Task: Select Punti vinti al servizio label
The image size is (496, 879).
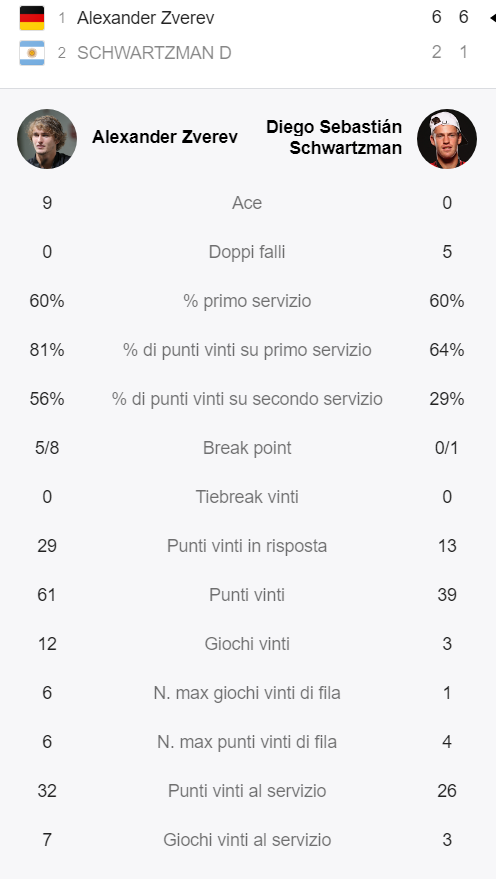Action: coord(247,791)
